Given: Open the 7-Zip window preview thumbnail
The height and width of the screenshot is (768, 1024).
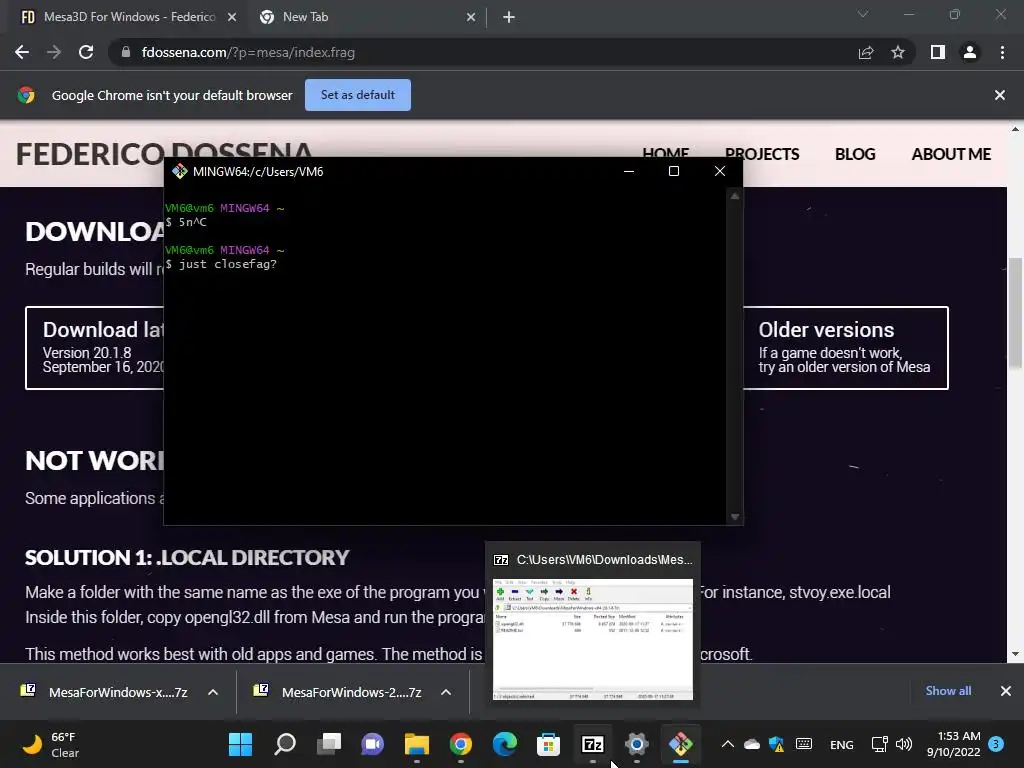Looking at the screenshot, I should point(593,639).
